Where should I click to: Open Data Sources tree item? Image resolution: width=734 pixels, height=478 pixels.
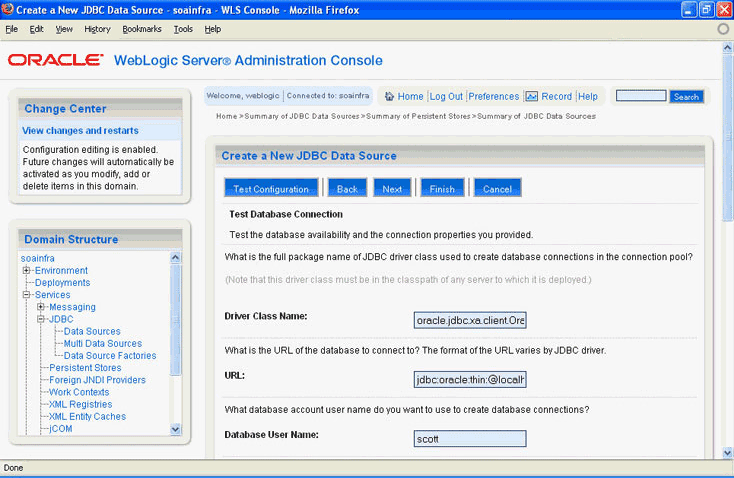pos(92,331)
